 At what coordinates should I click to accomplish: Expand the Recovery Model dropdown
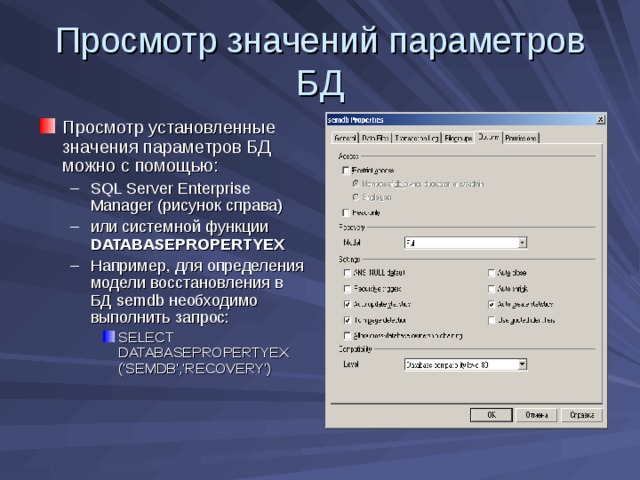(521, 242)
